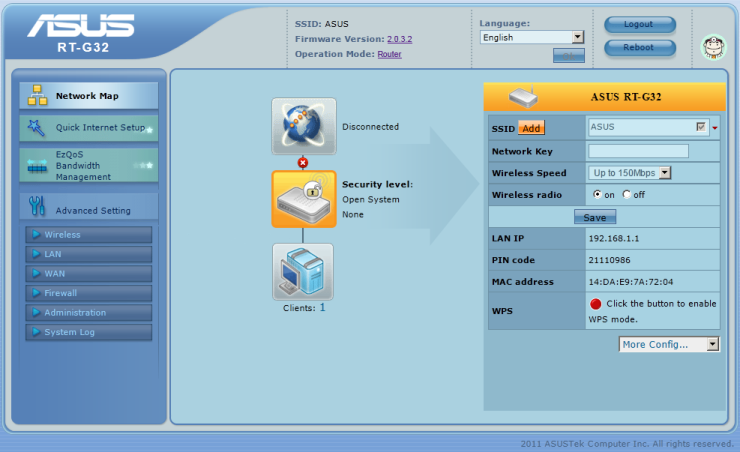Screen dimensions: 740x452
Task: Click the System Log arrow icon
Action: pos(36,332)
